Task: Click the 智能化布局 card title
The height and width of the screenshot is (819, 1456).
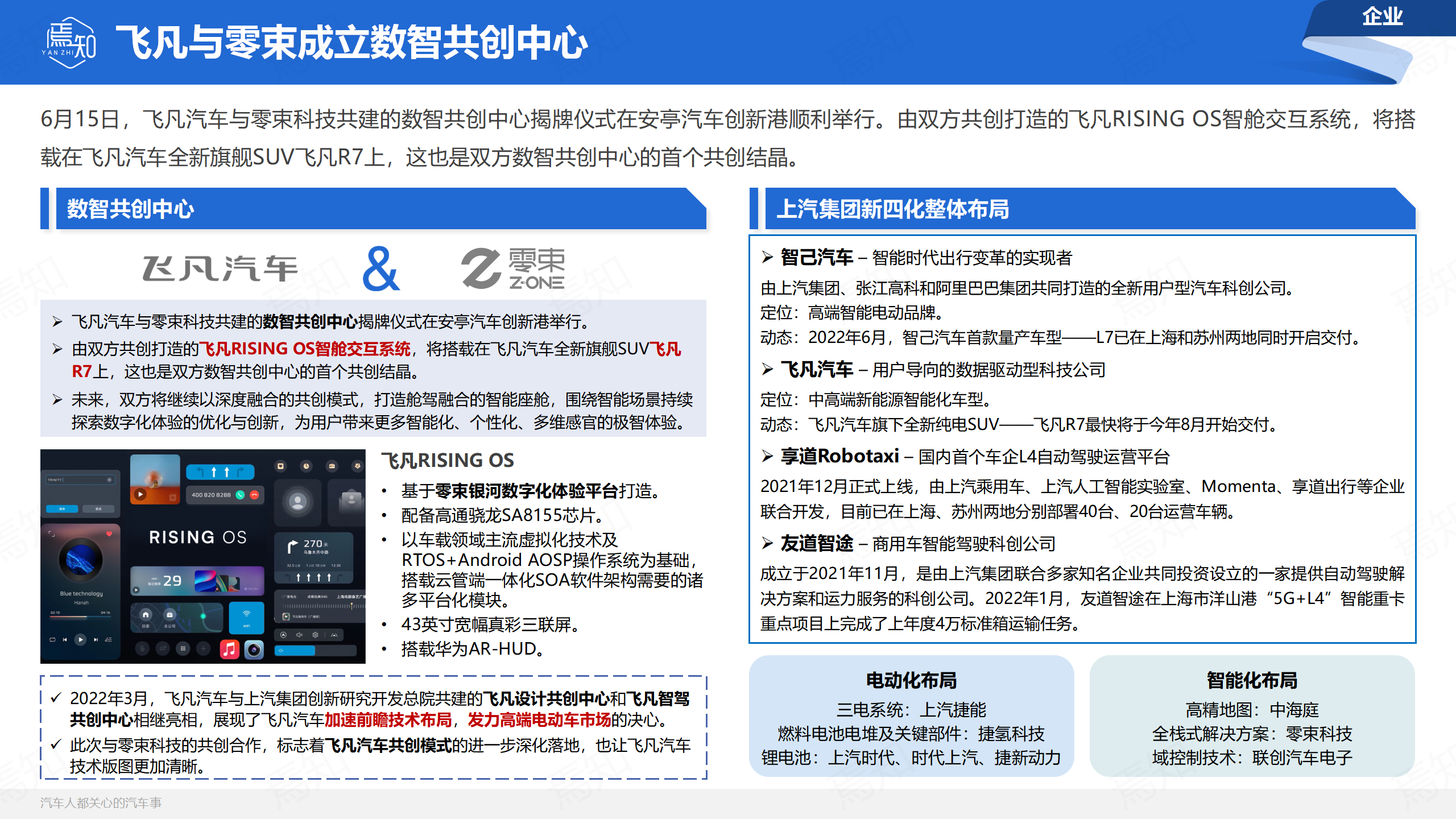Action: [x=1252, y=680]
